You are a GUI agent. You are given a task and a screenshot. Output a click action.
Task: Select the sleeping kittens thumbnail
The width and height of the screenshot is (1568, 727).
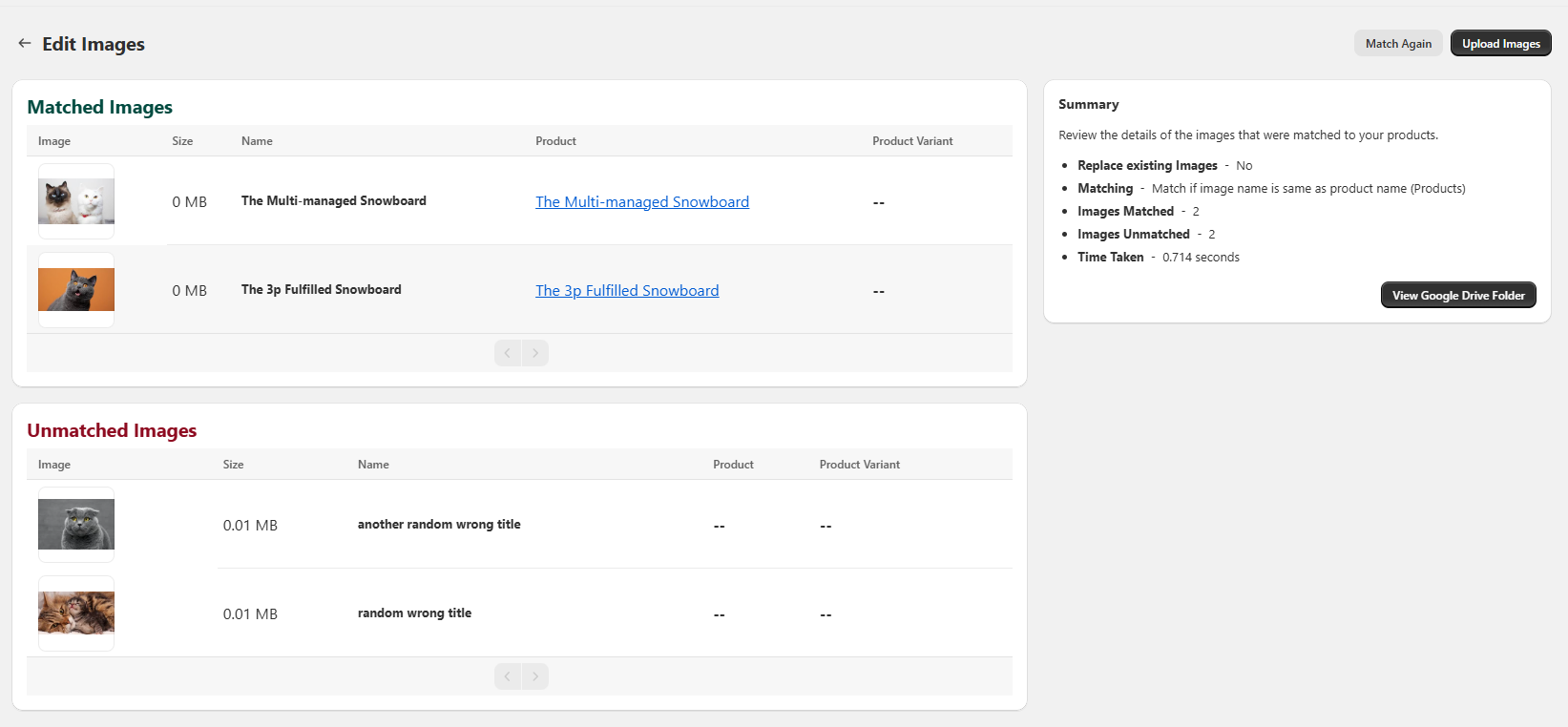coord(76,613)
